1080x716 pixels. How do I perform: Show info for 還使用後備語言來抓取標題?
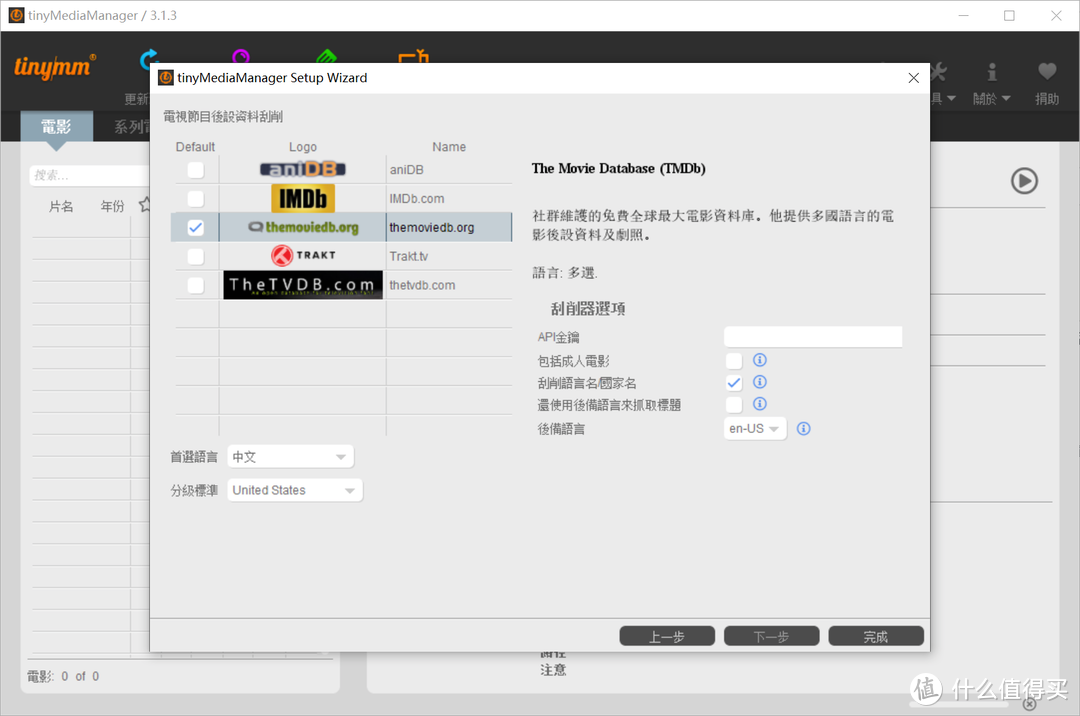[x=760, y=404]
